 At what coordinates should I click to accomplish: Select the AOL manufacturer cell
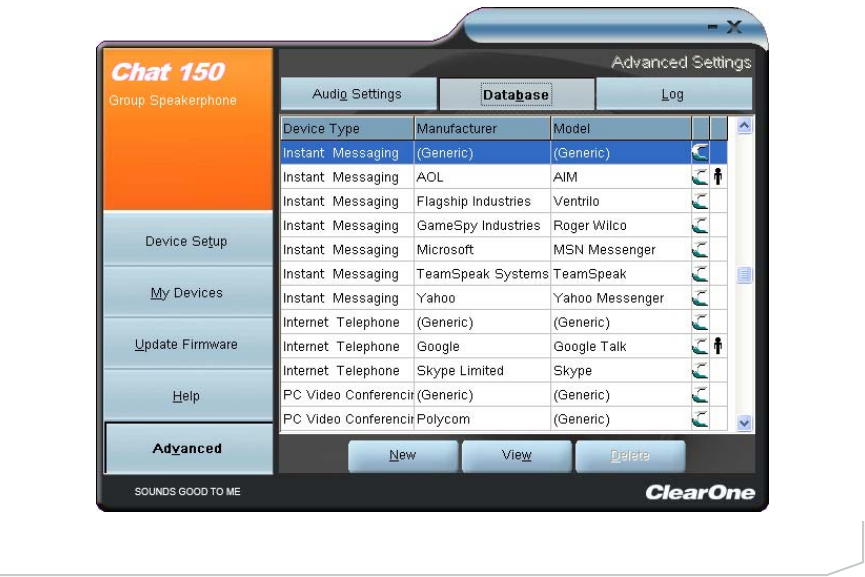point(482,177)
